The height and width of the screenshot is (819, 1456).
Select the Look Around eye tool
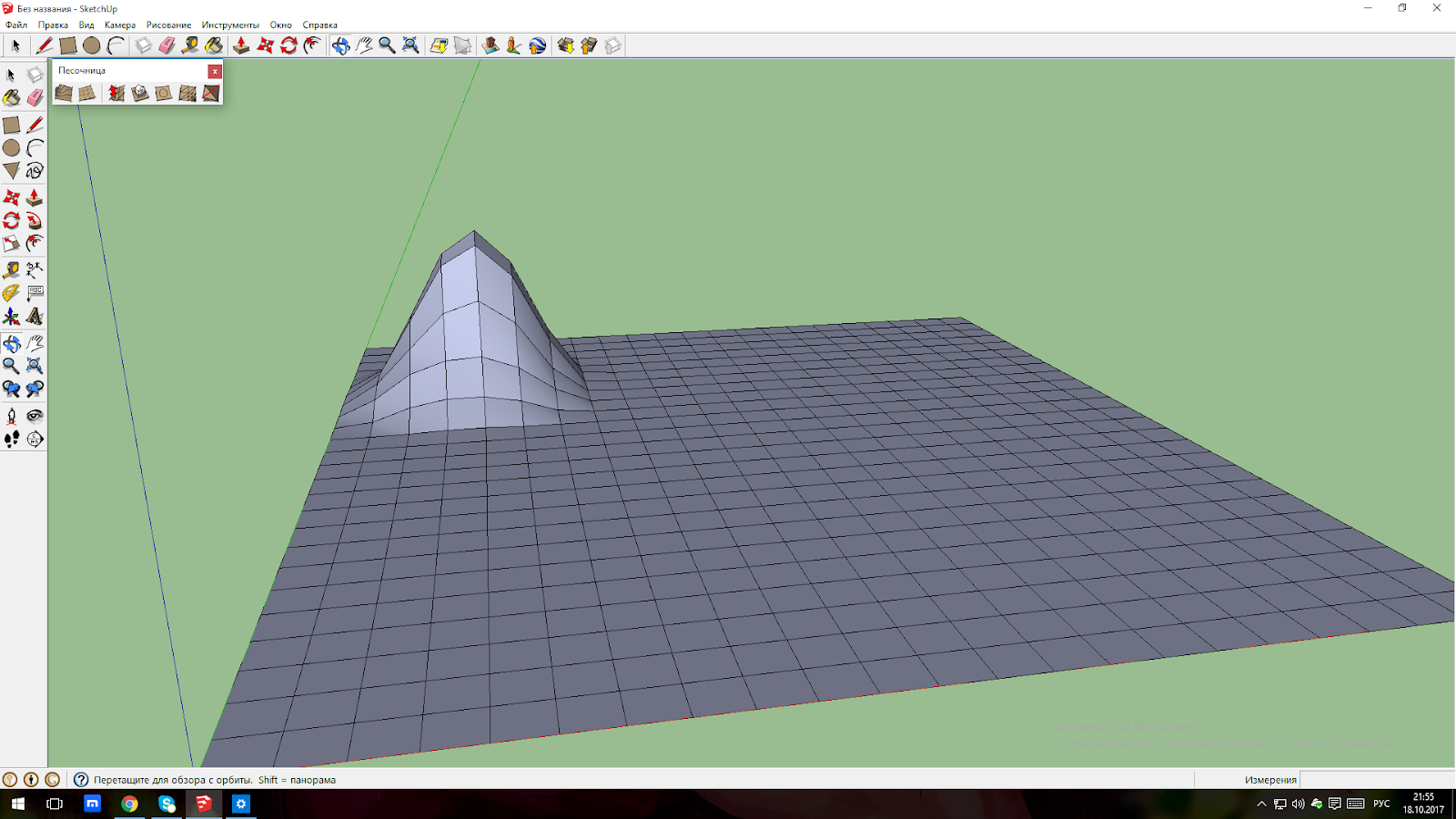tap(35, 416)
